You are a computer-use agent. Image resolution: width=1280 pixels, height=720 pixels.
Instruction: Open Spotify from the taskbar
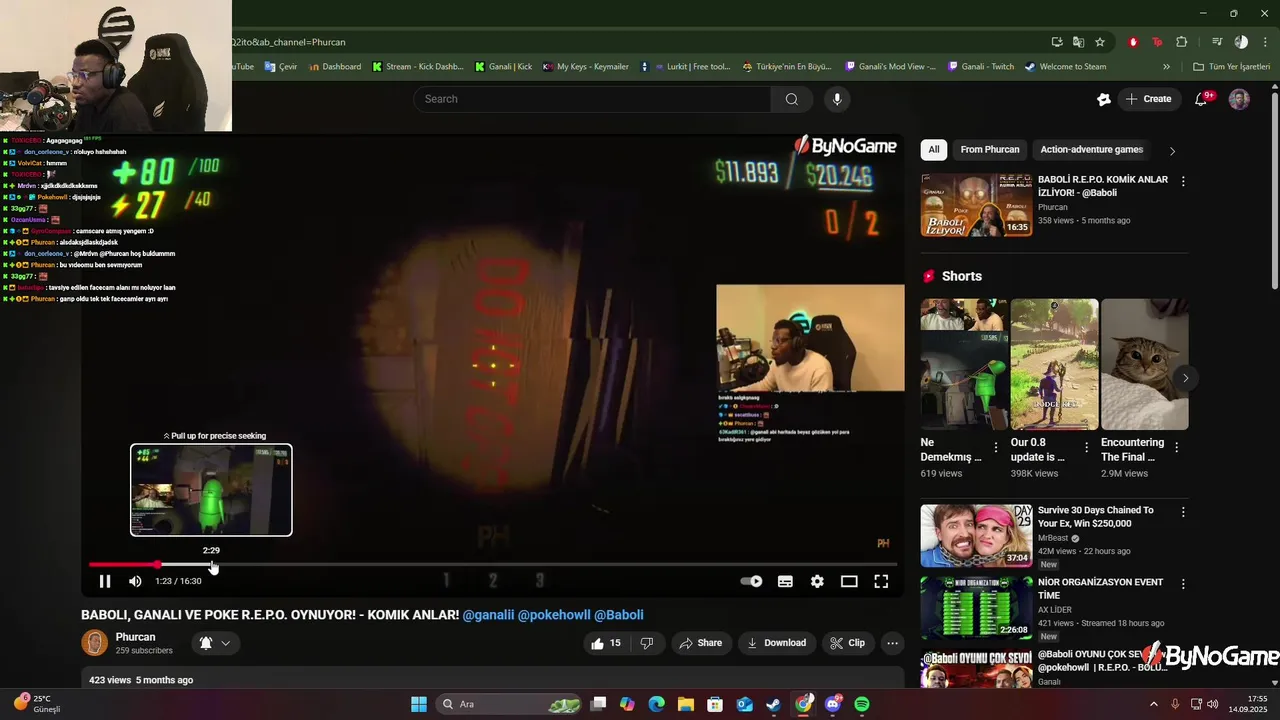click(x=862, y=704)
